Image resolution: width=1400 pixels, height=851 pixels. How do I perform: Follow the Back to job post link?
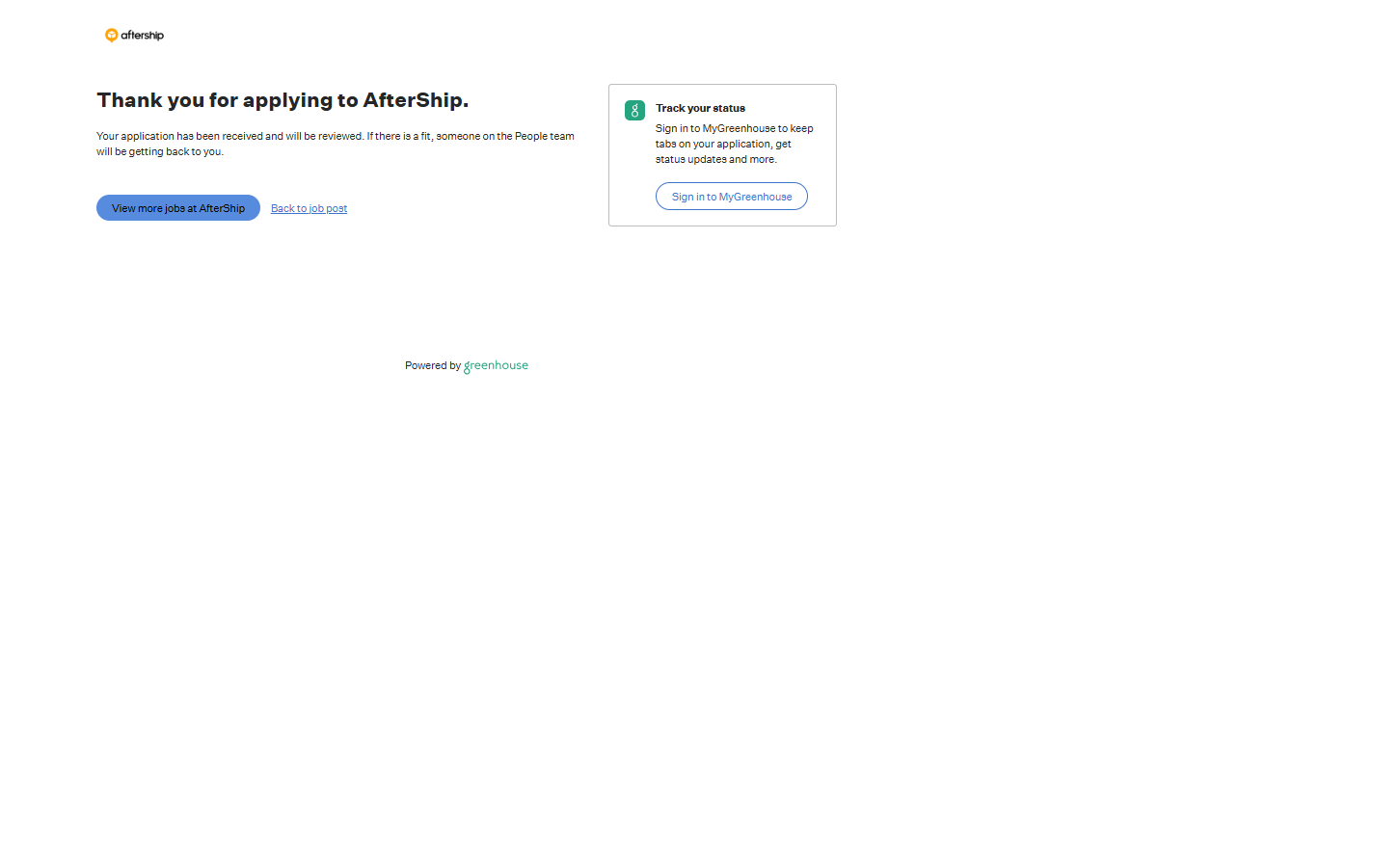[x=309, y=209]
